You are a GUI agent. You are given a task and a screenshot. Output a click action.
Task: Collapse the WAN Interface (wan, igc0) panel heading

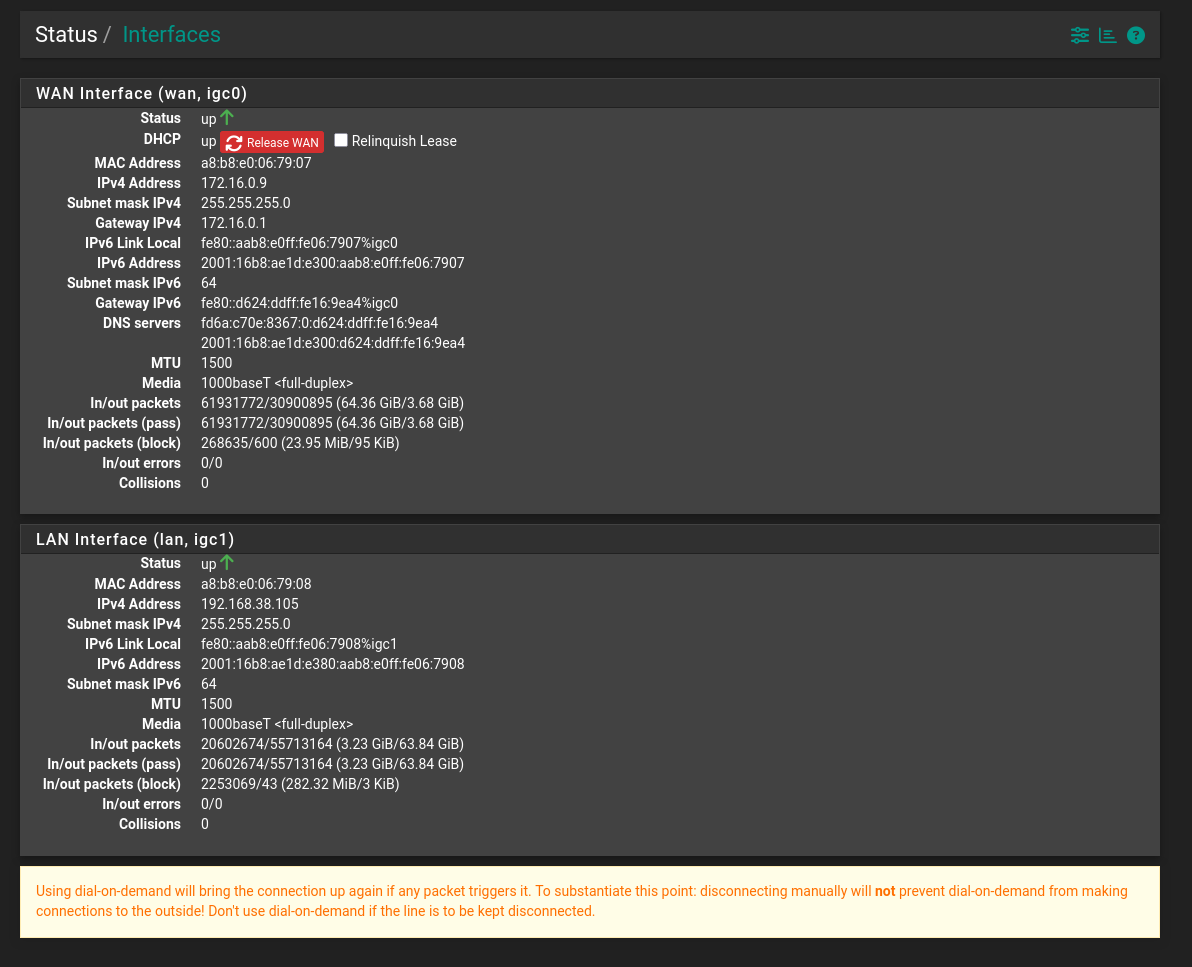click(141, 93)
